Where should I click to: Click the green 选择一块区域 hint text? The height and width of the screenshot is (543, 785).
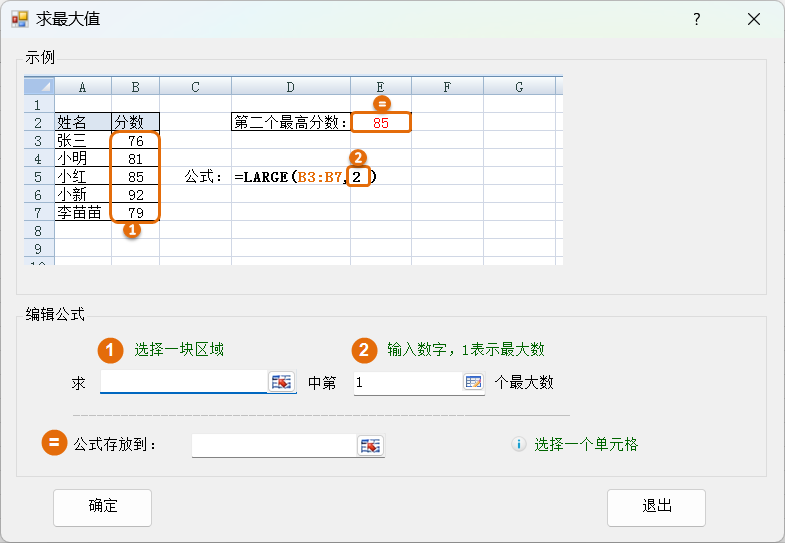click(179, 350)
